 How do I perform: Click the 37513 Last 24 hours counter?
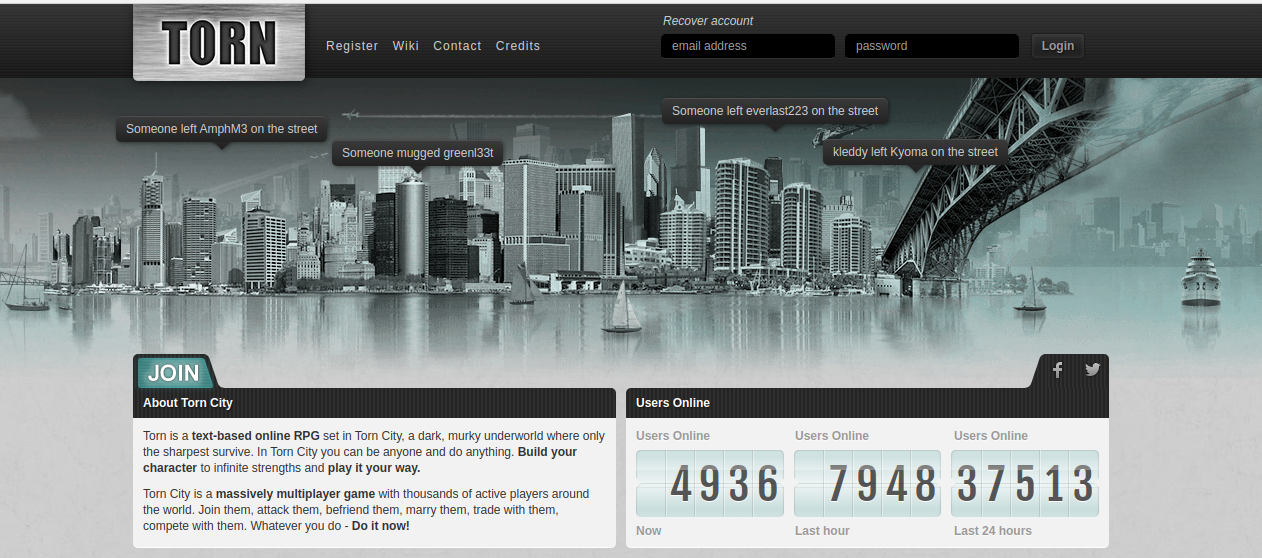point(1025,484)
